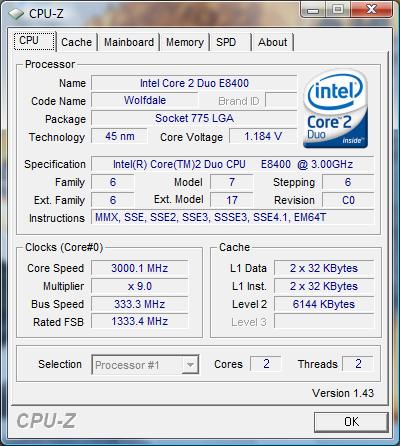Click the OK button
The image size is (400, 446).
[x=351, y=422]
